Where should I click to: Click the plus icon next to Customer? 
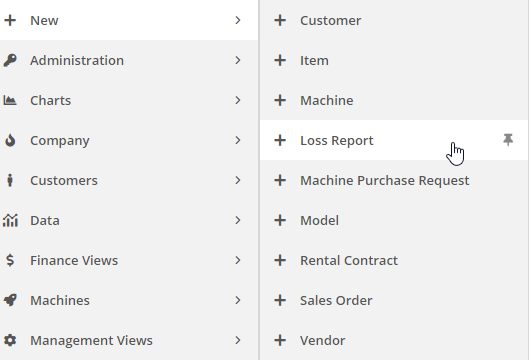point(280,21)
